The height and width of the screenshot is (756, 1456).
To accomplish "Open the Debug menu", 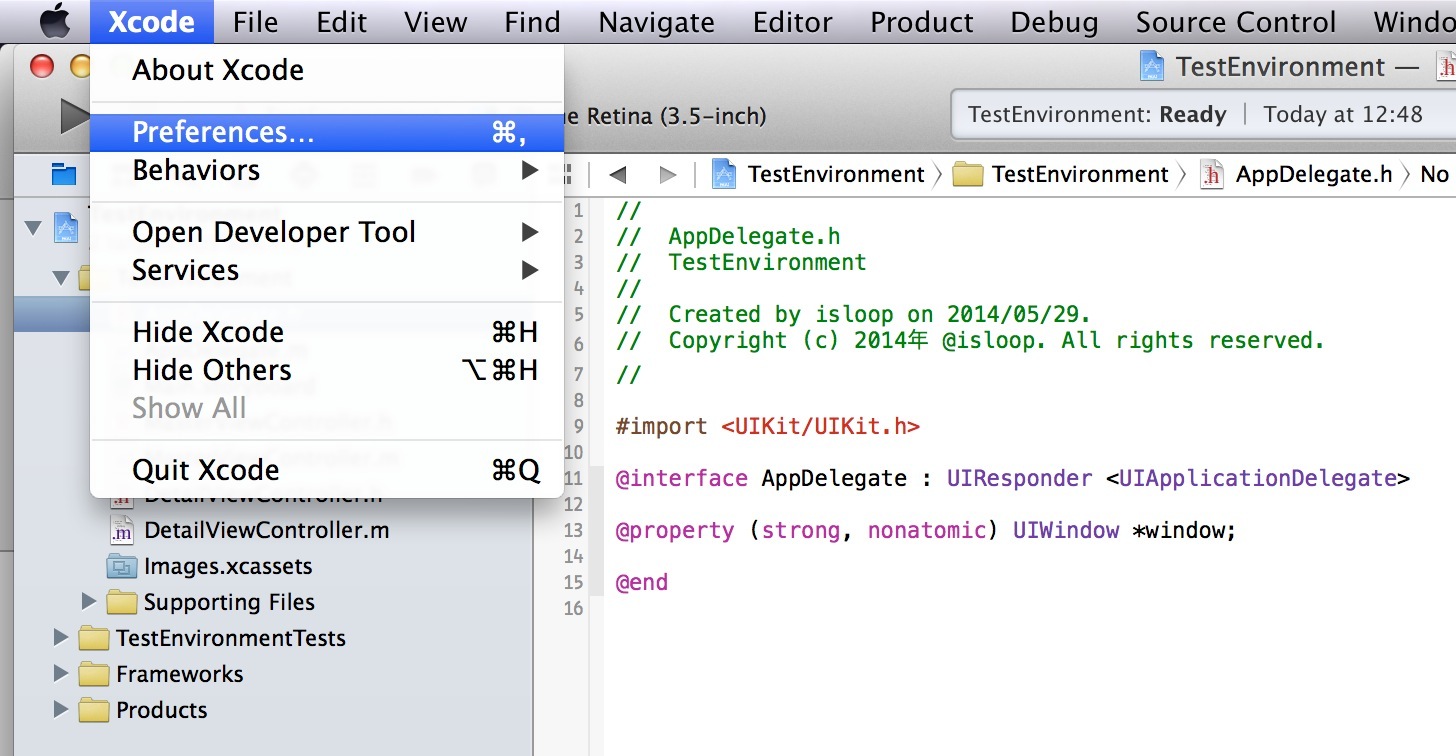I will click(1054, 22).
